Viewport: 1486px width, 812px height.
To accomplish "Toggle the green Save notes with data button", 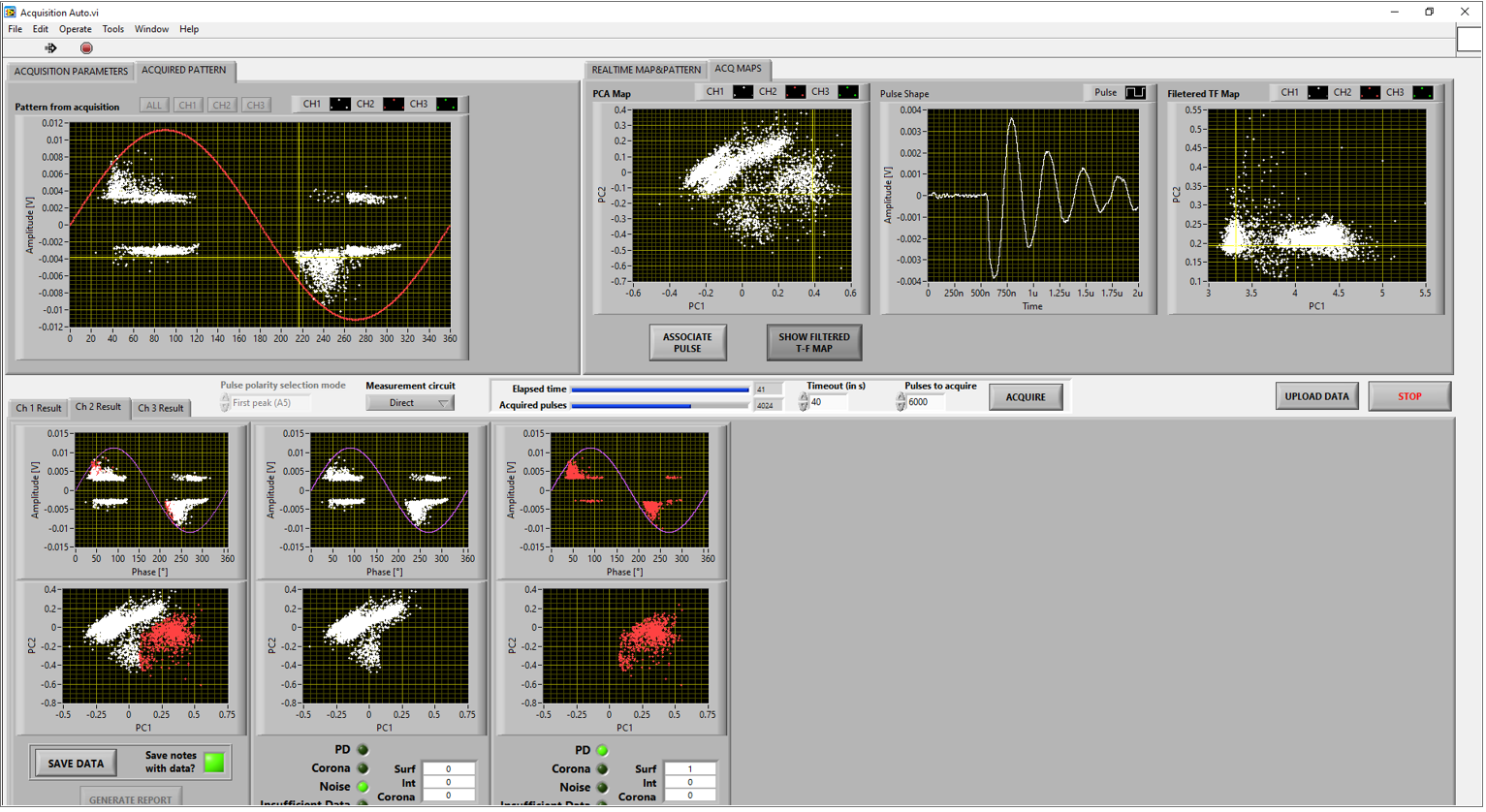I will pos(214,764).
